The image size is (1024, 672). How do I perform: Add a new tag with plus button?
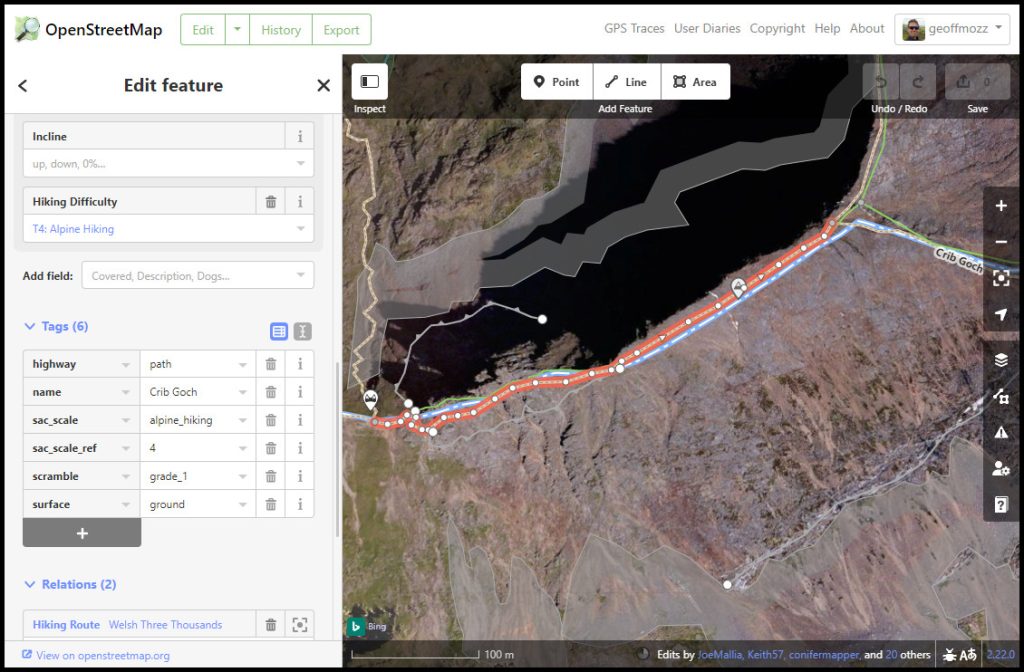[82, 533]
